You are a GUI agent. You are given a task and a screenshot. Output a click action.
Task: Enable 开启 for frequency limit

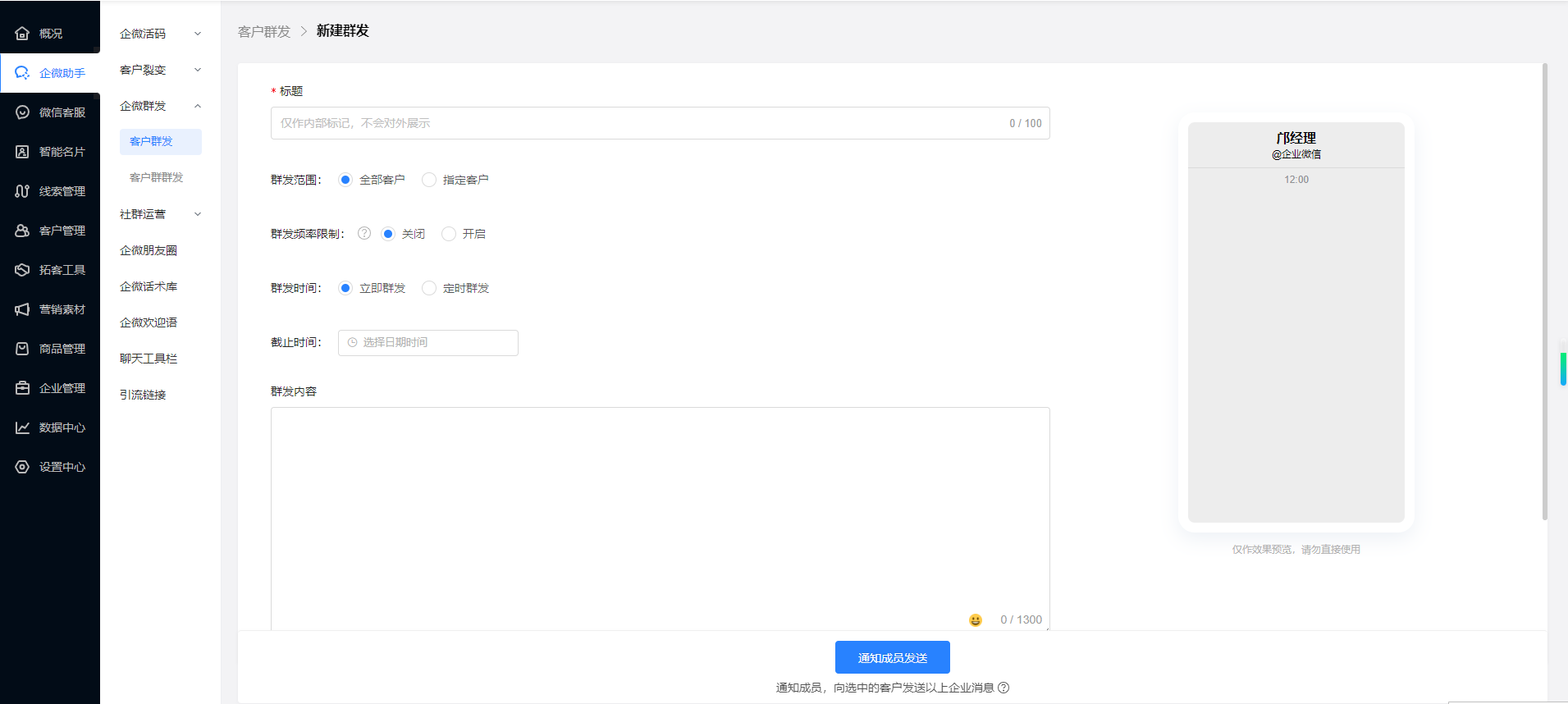449,234
